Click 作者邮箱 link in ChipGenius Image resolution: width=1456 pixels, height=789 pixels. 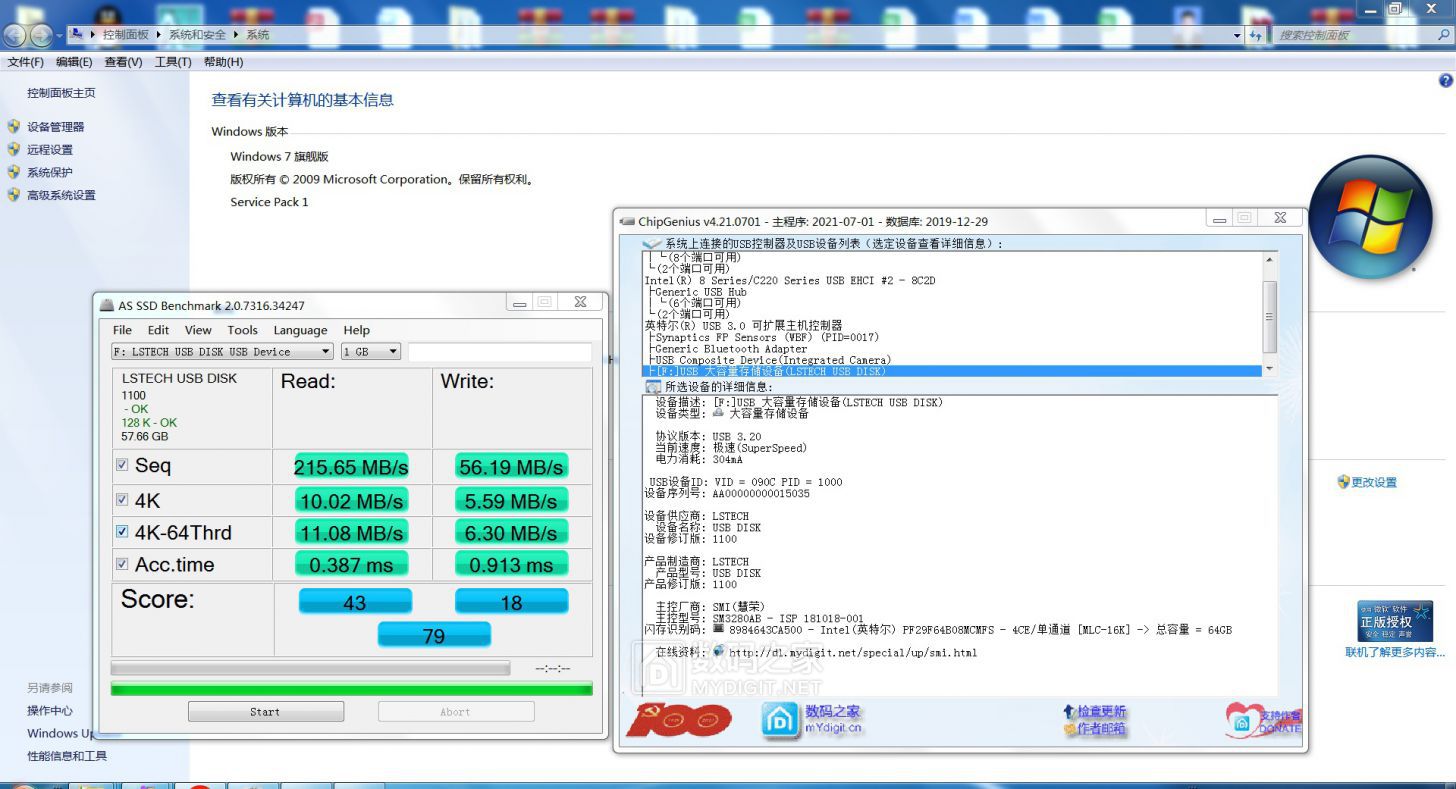tap(1101, 729)
